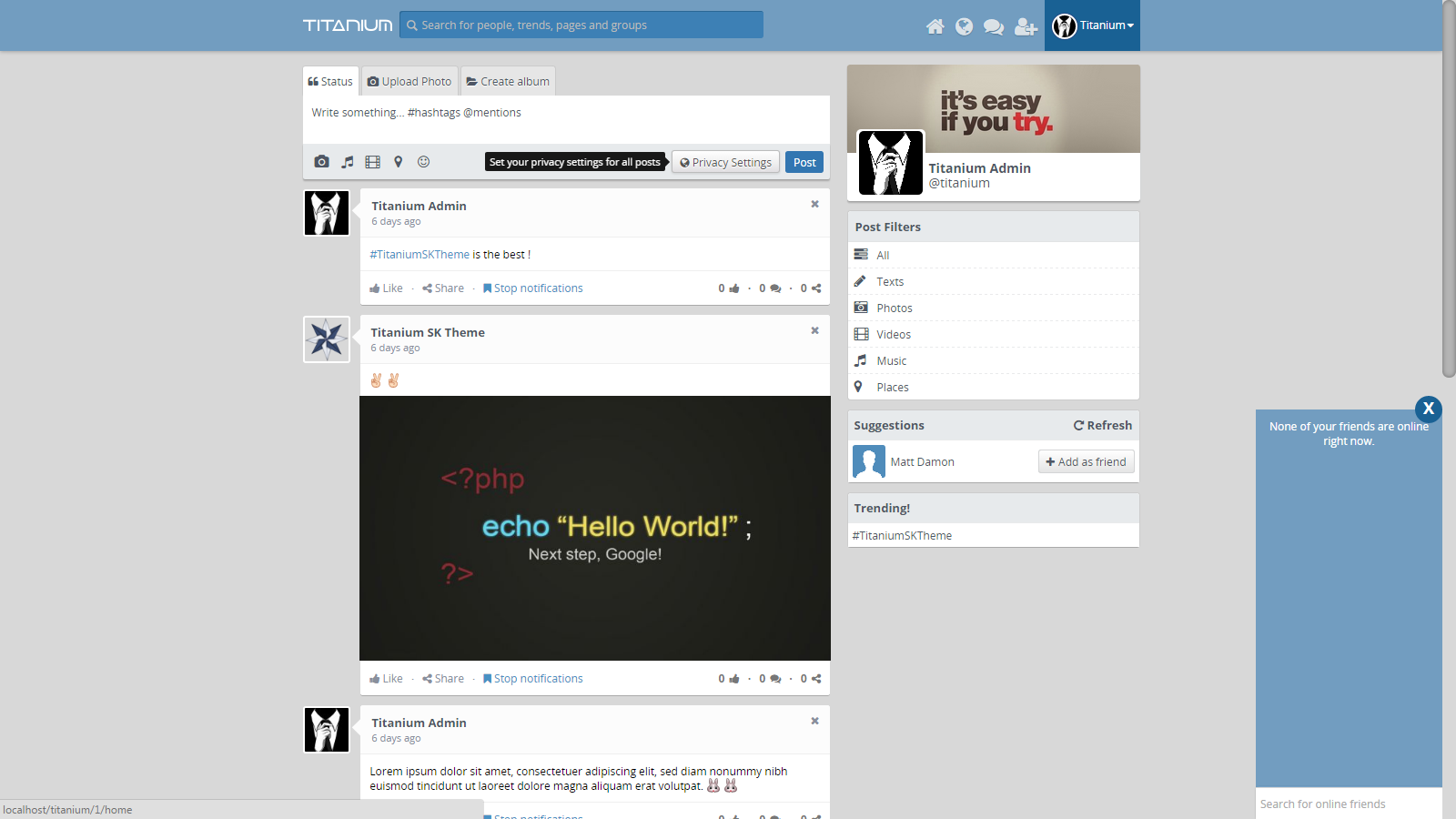Open the Titanium Admin profile name in sidebar

pyautogui.click(x=980, y=168)
